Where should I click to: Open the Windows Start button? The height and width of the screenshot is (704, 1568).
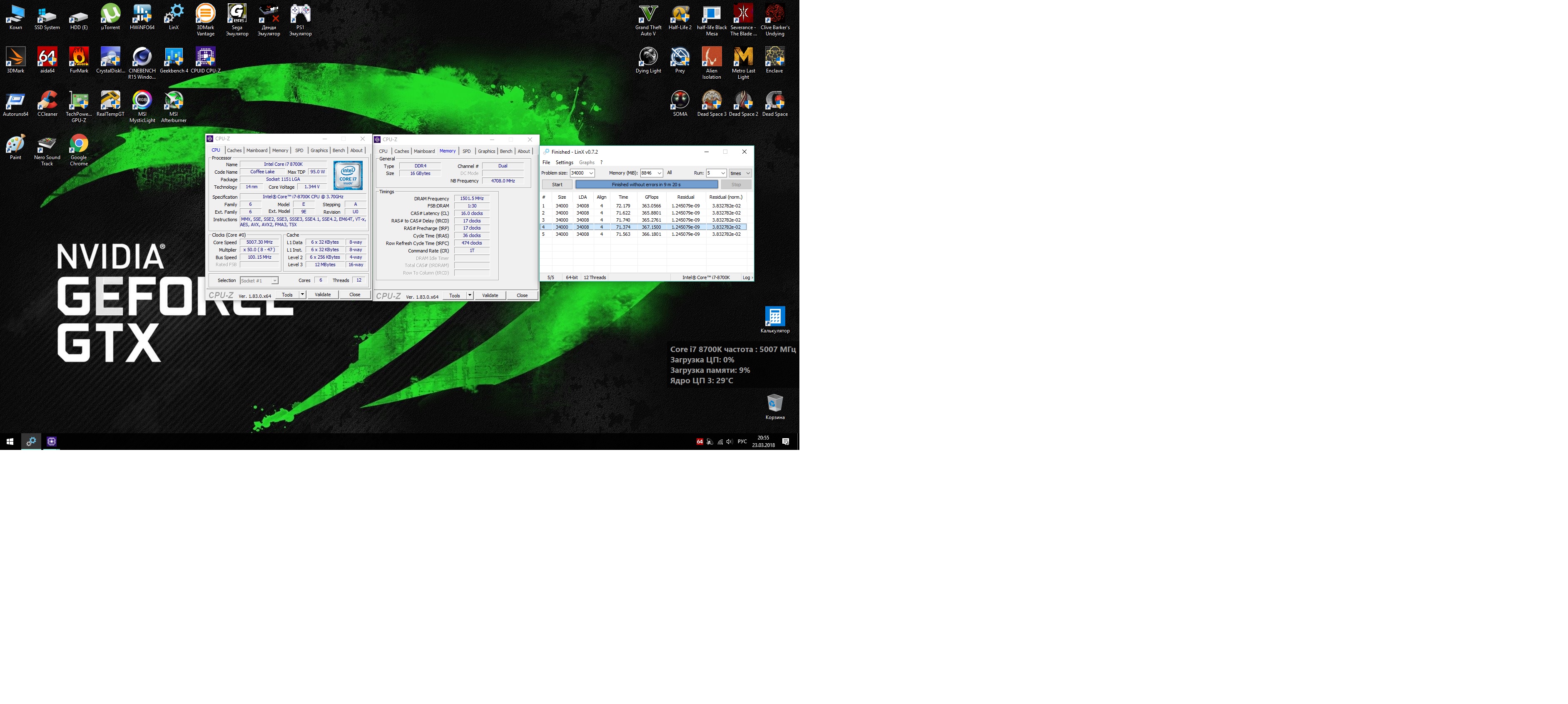(10, 442)
